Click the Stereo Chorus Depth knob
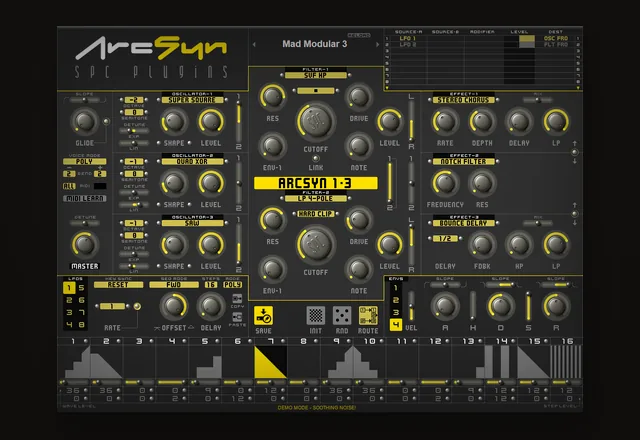 (x=482, y=121)
